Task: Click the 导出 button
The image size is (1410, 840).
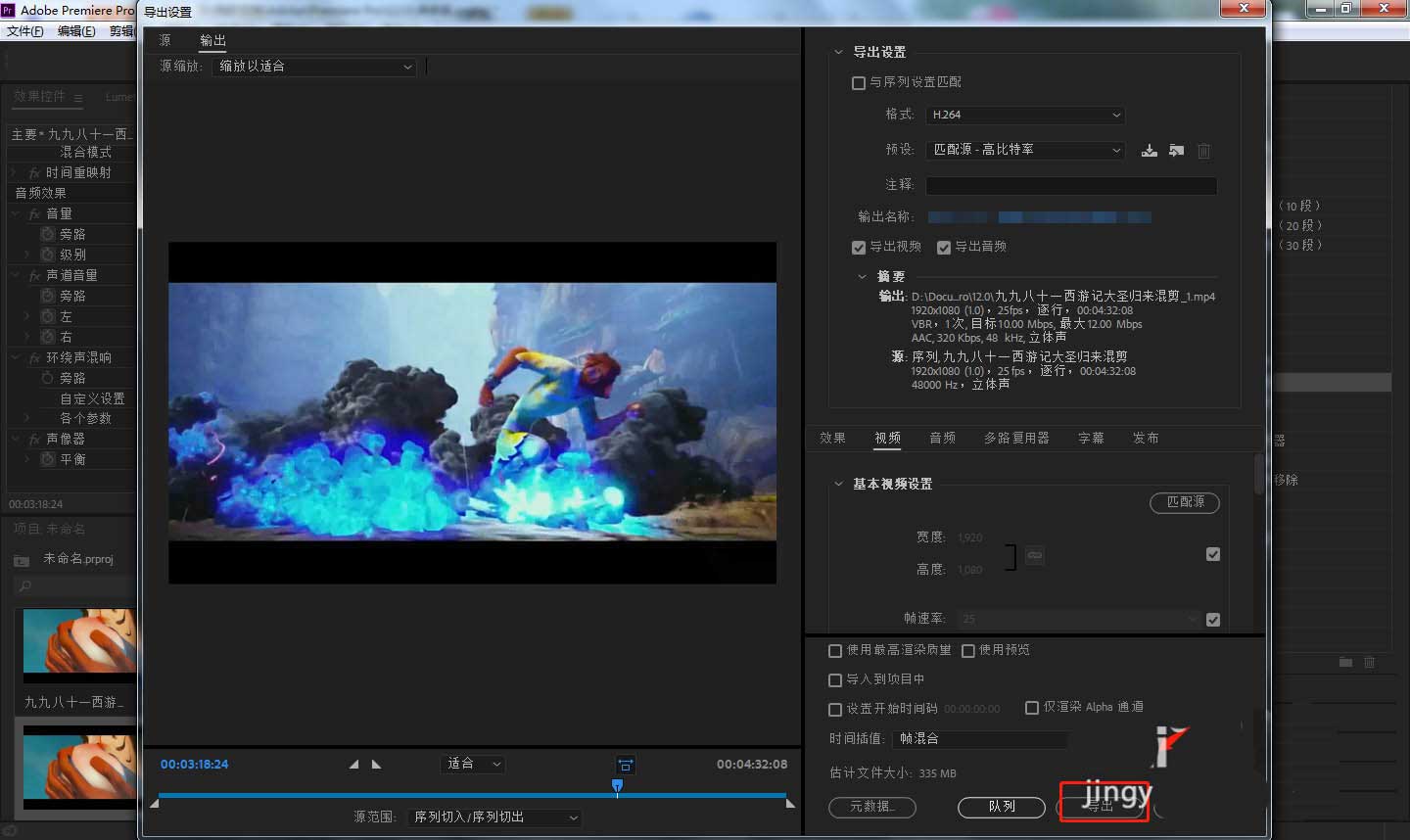Action: [x=1101, y=807]
